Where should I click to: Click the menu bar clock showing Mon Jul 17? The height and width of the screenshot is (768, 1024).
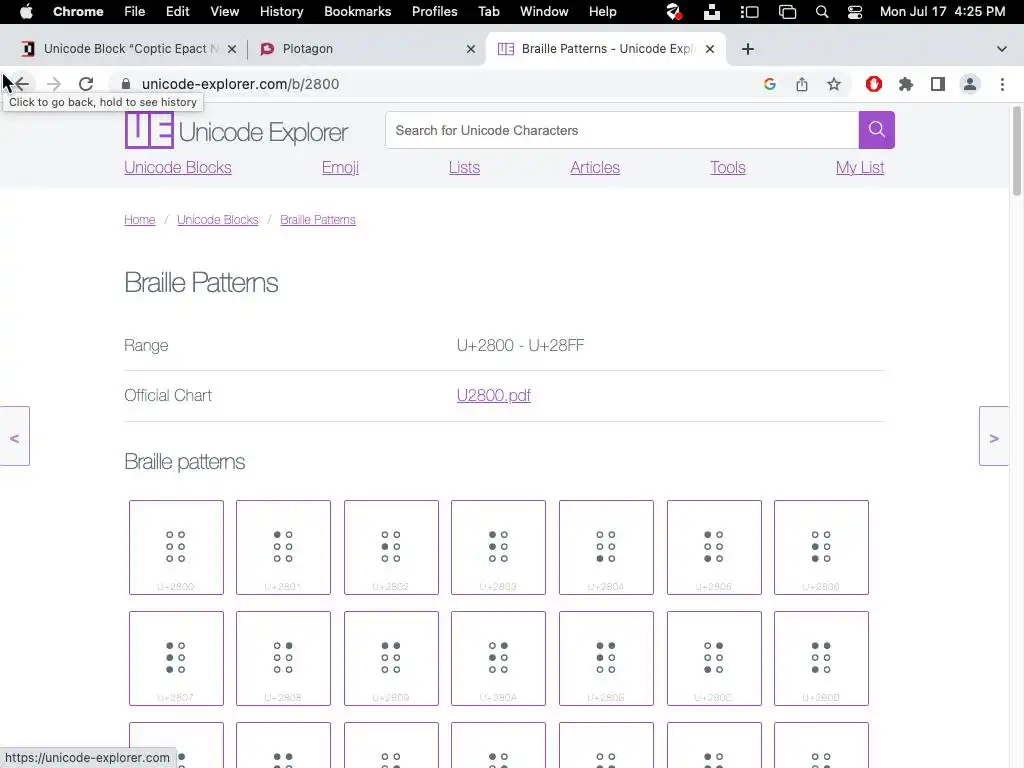tap(942, 11)
